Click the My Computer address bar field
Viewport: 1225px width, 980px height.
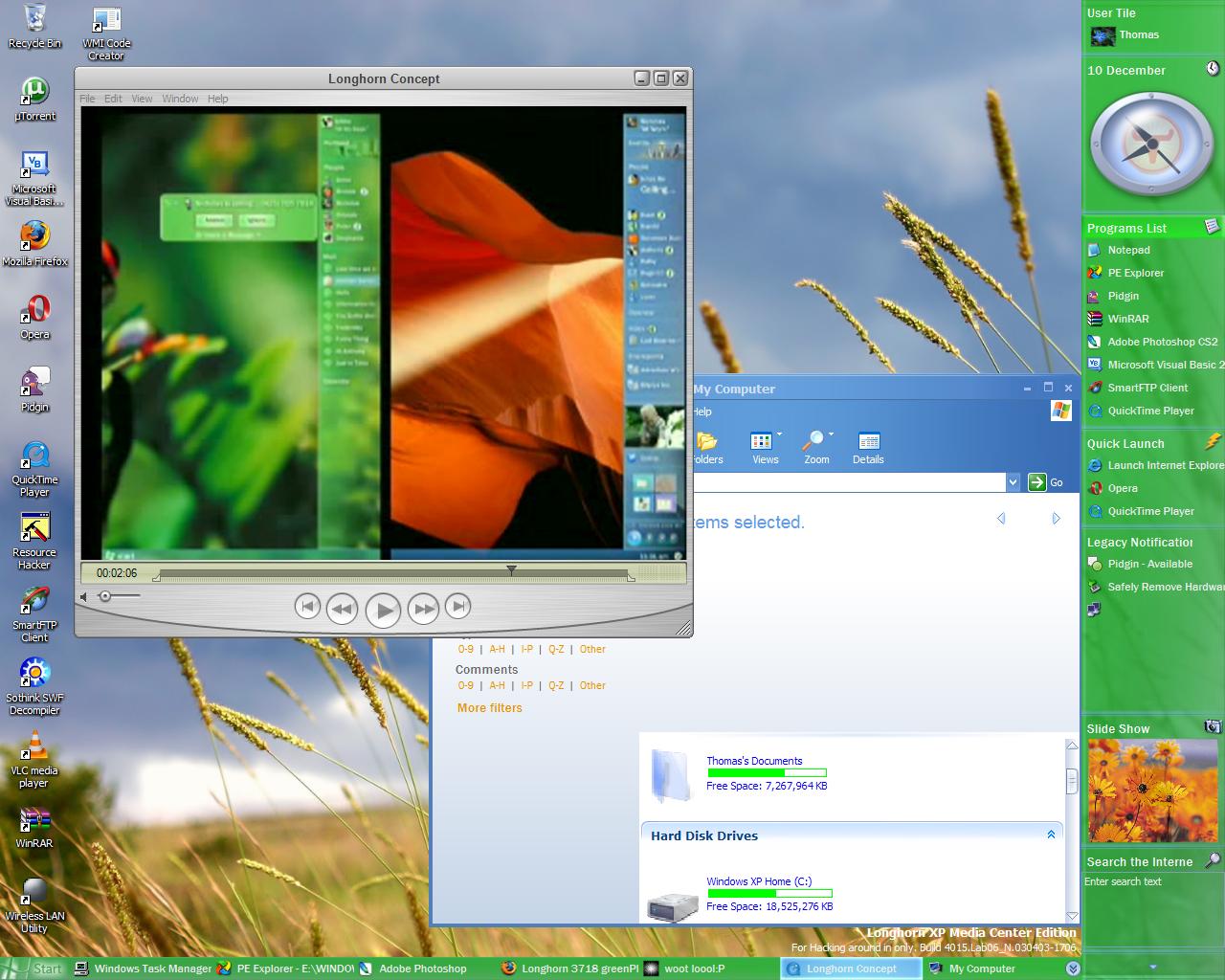[x=849, y=482]
